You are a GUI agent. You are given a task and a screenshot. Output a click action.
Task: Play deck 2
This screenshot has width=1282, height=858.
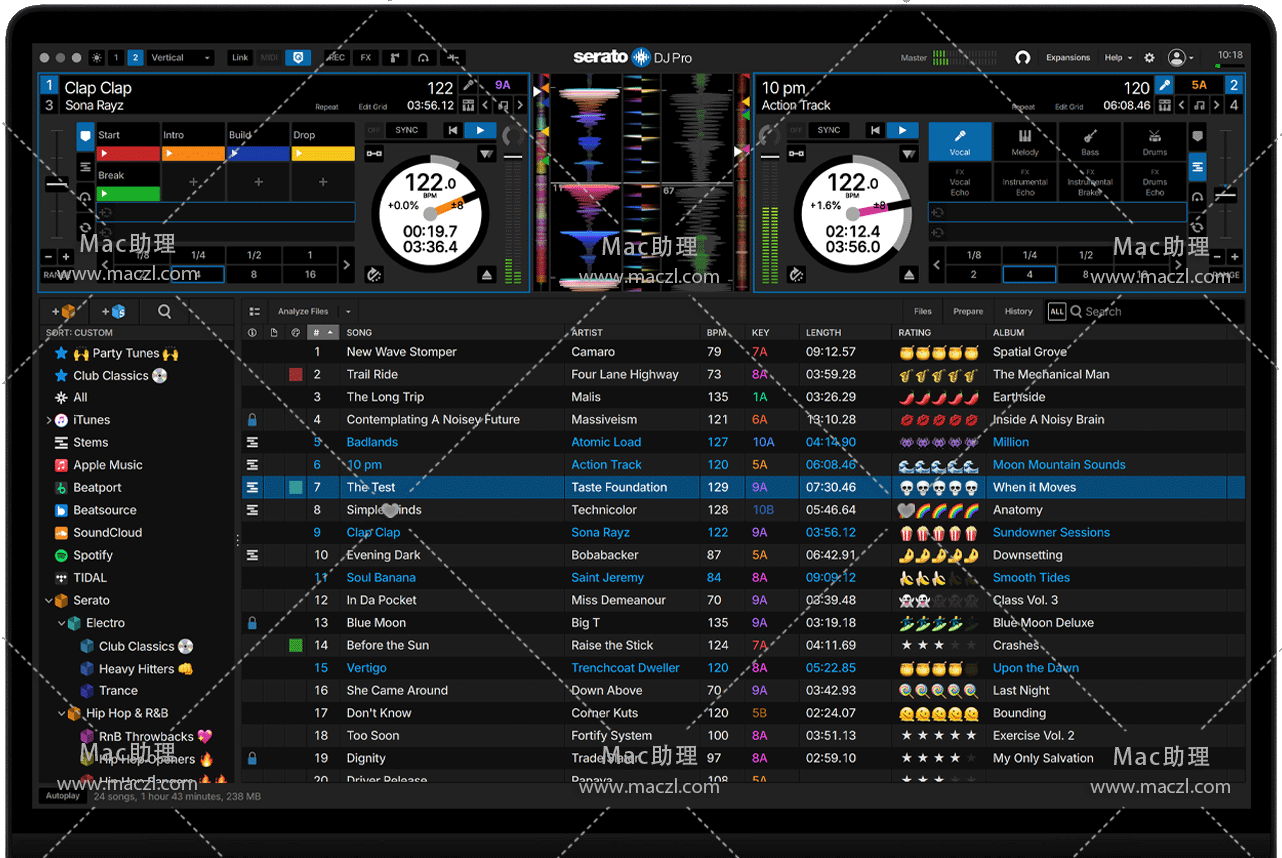point(903,130)
